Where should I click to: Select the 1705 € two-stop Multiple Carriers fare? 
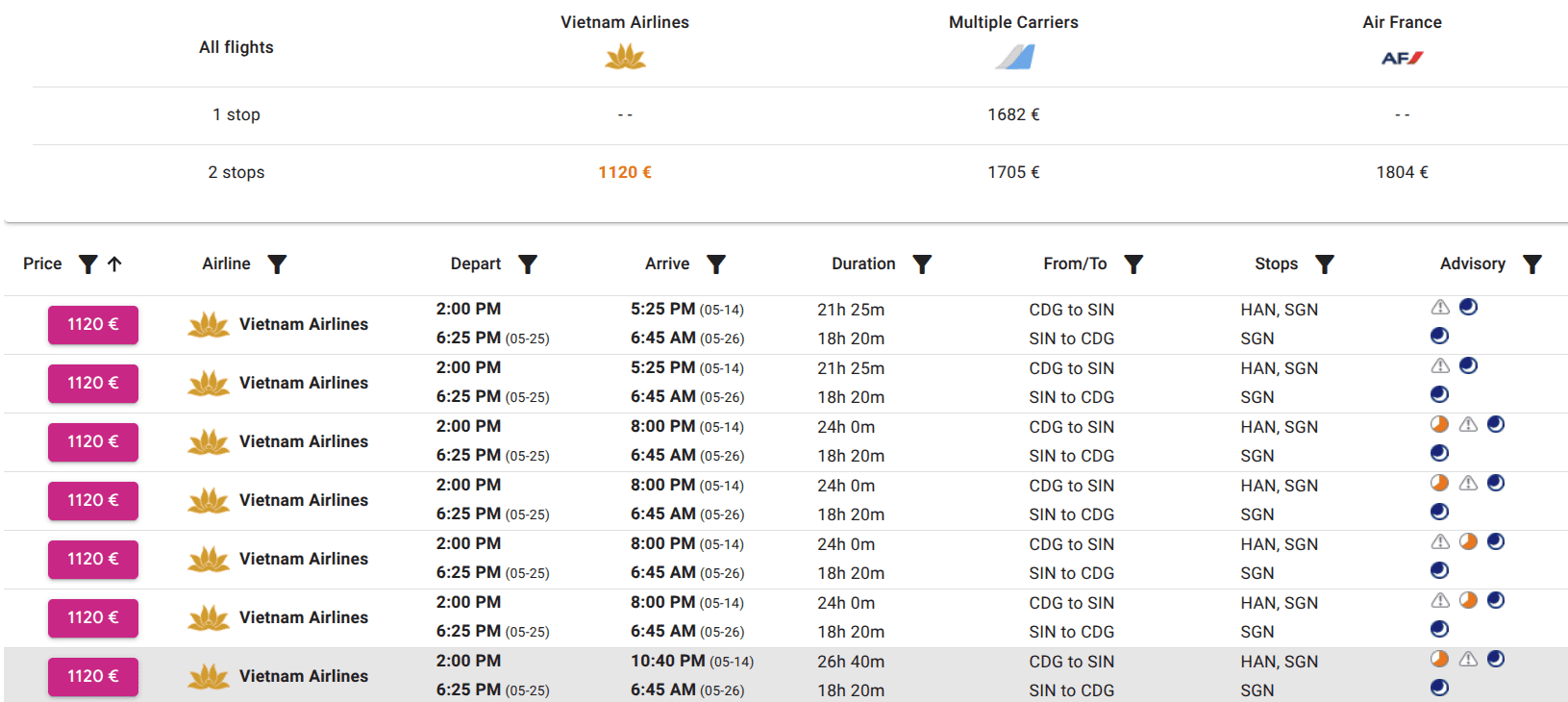(1013, 173)
